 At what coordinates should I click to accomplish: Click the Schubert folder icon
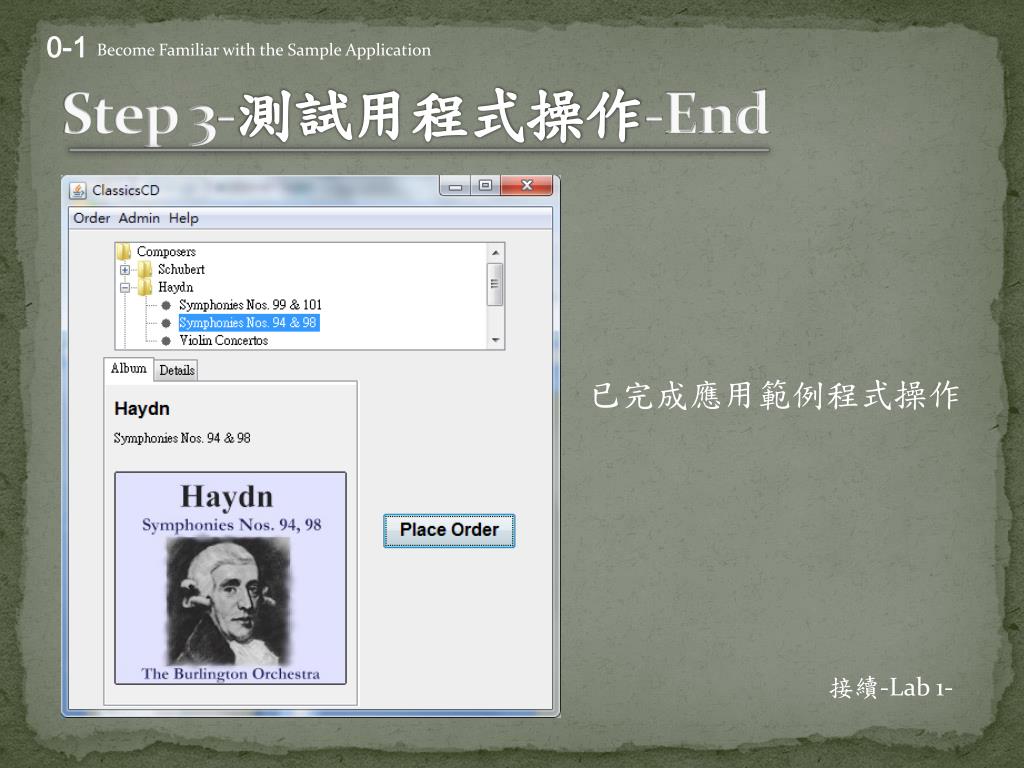pos(145,269)
